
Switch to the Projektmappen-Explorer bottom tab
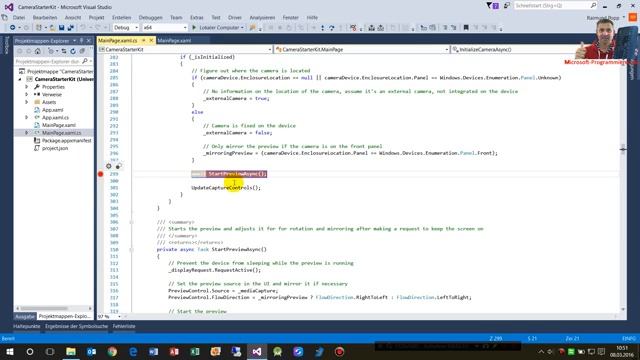tap(64, 316)
